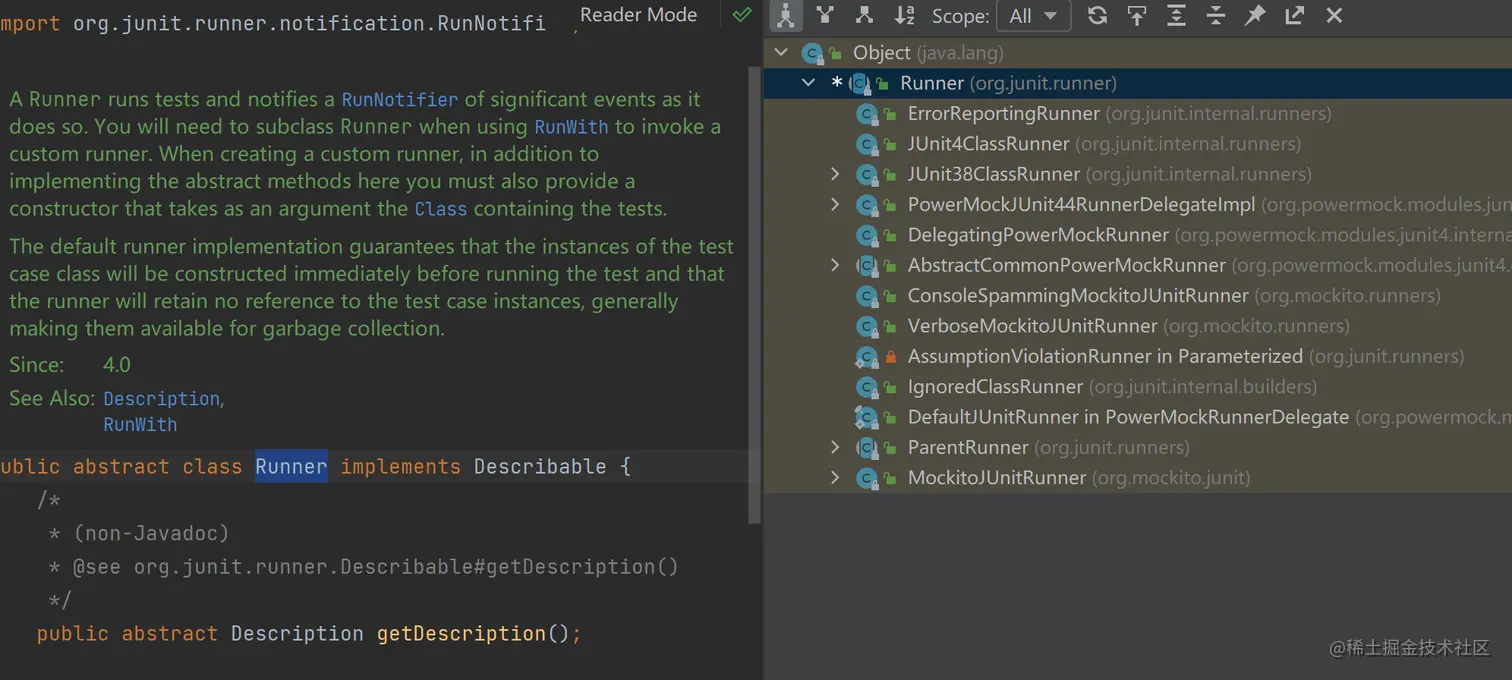Expand the JUnit38ClassRunner node
Screen dimensions: 1512x680
point(835,174)
